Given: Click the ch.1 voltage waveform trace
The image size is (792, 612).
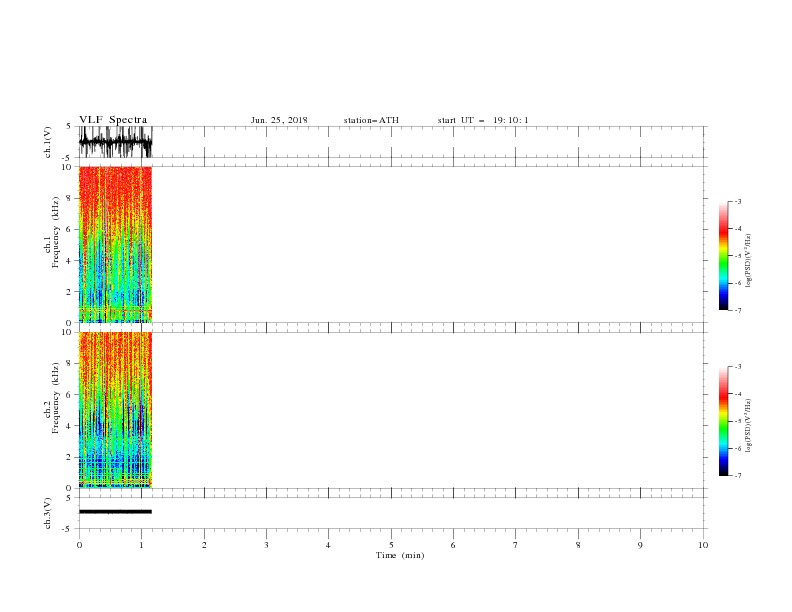Looking at the screenshot, I should pos(116,142).
